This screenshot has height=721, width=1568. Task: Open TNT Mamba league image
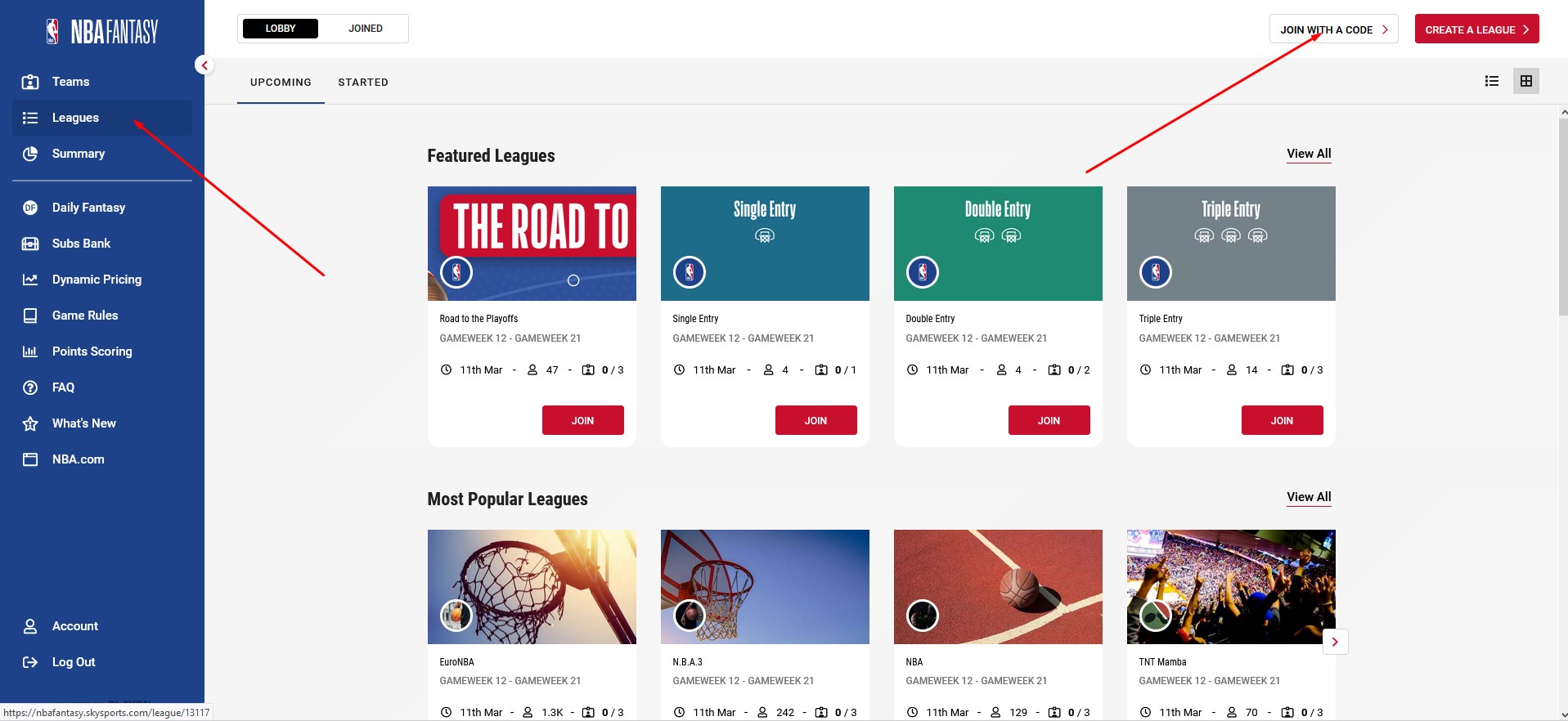click(1231, 587)
